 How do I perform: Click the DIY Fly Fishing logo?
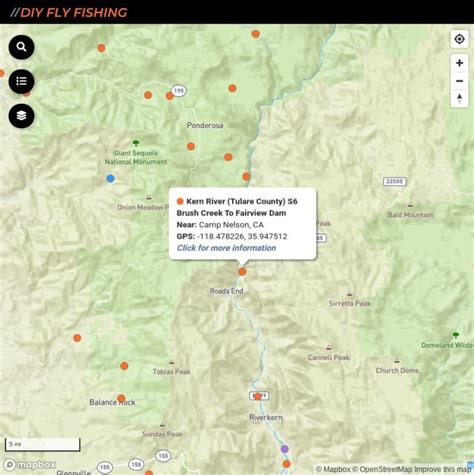69,12
